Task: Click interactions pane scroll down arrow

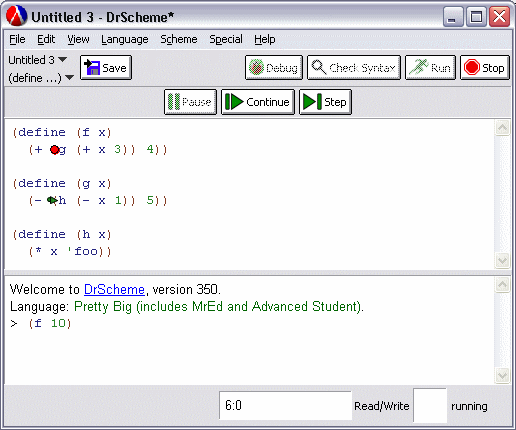Action: (502, 375)
